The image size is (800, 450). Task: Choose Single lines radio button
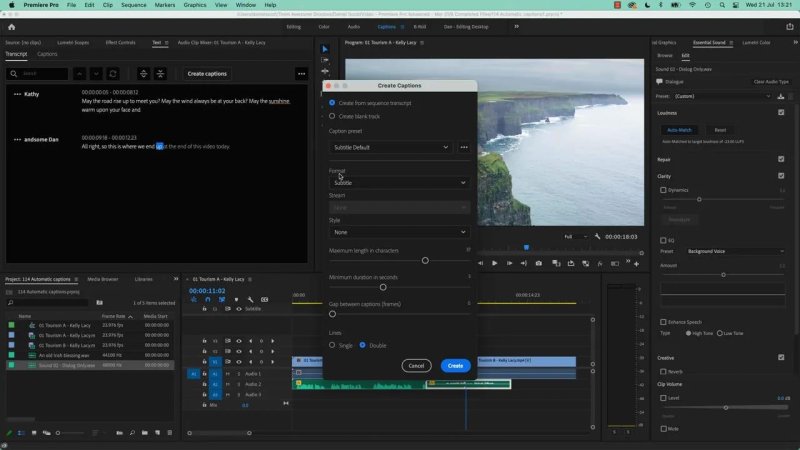(x=332, y=345)
